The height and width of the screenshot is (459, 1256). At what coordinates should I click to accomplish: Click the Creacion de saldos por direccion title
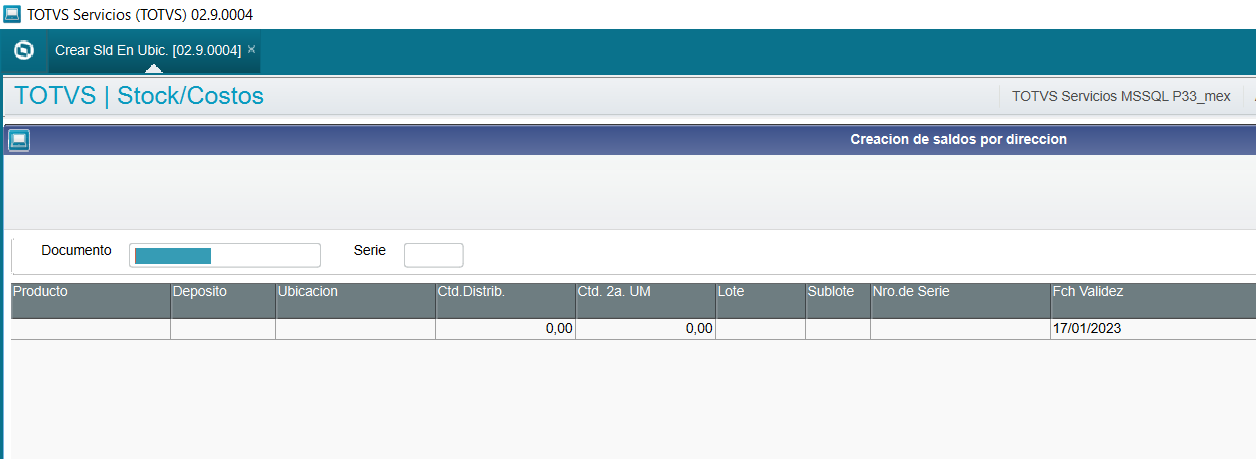pyautogui.click(x=958, y=139)
